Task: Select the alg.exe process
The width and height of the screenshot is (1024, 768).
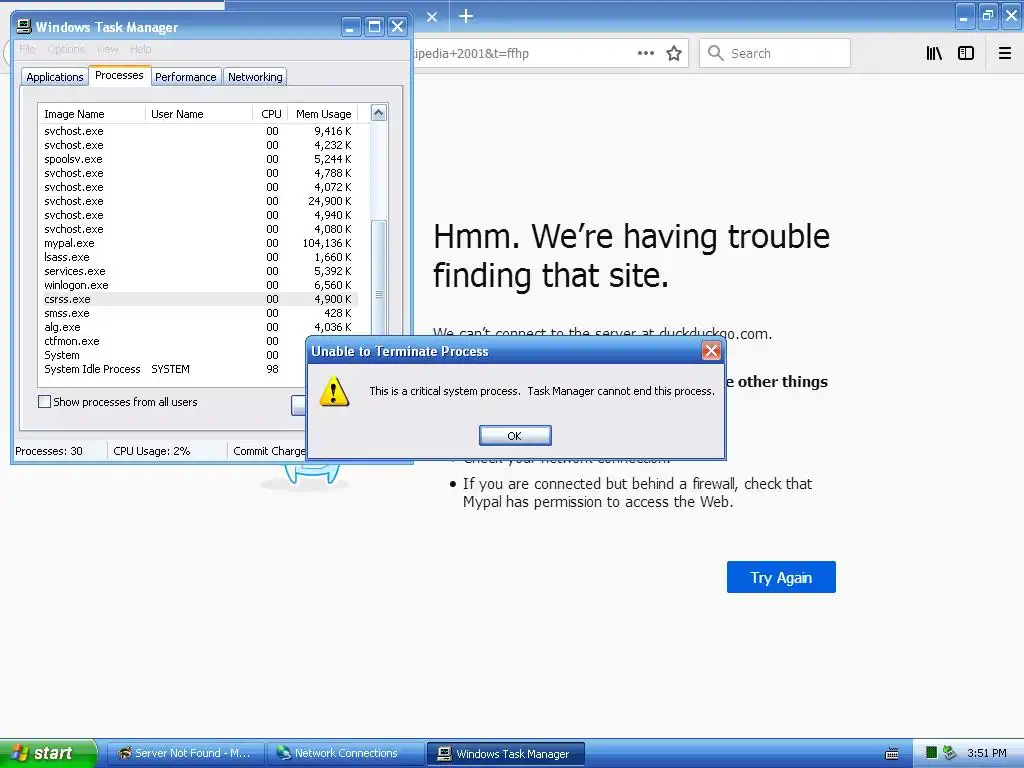Action: pyautogui.click(x=198, y=327)
